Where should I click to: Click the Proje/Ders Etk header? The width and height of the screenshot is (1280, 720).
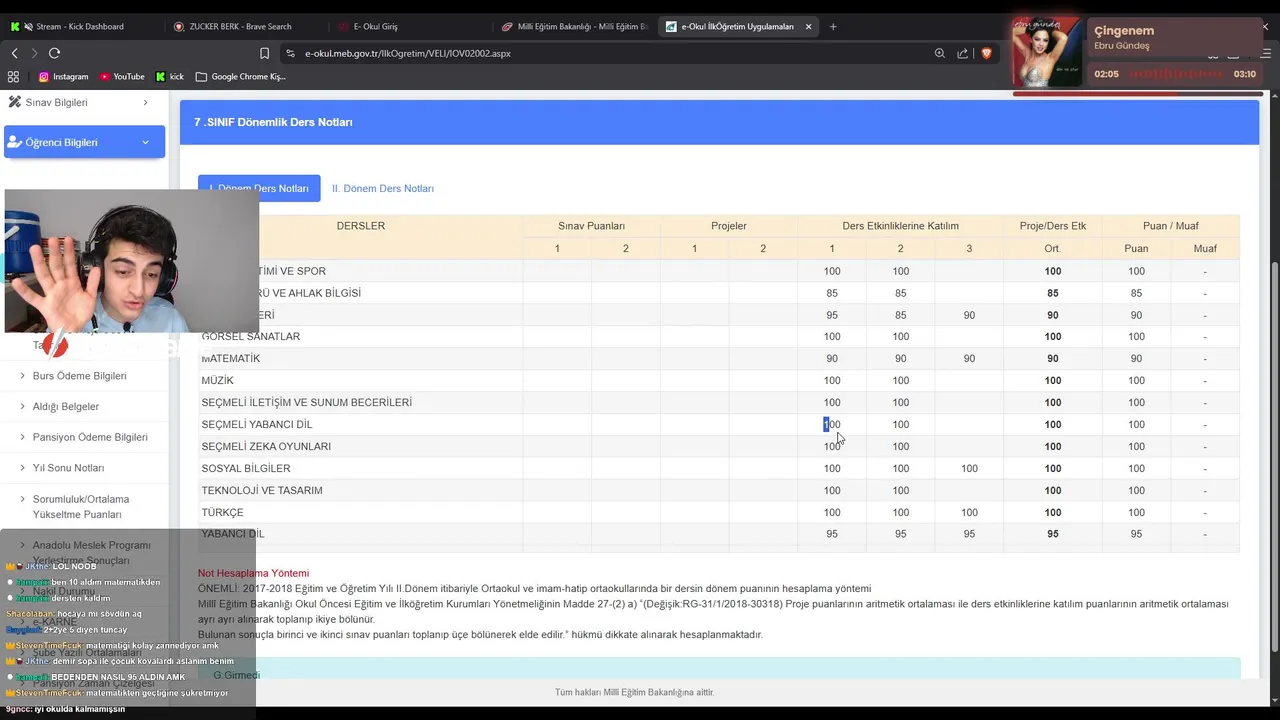(x=1053, y=226)
